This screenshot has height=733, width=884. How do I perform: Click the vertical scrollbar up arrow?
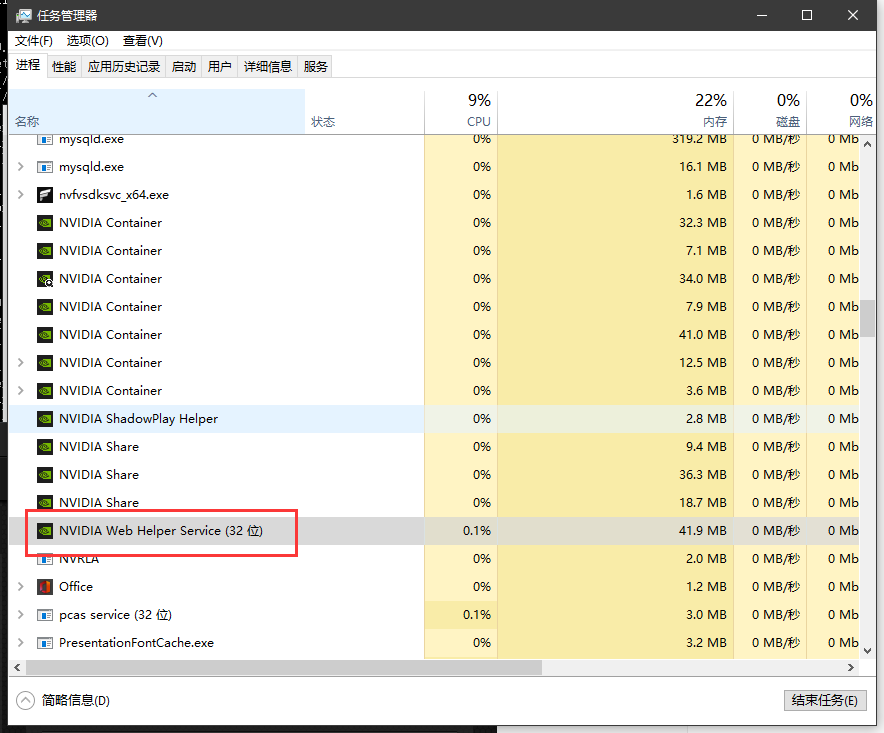pos(868,144)
